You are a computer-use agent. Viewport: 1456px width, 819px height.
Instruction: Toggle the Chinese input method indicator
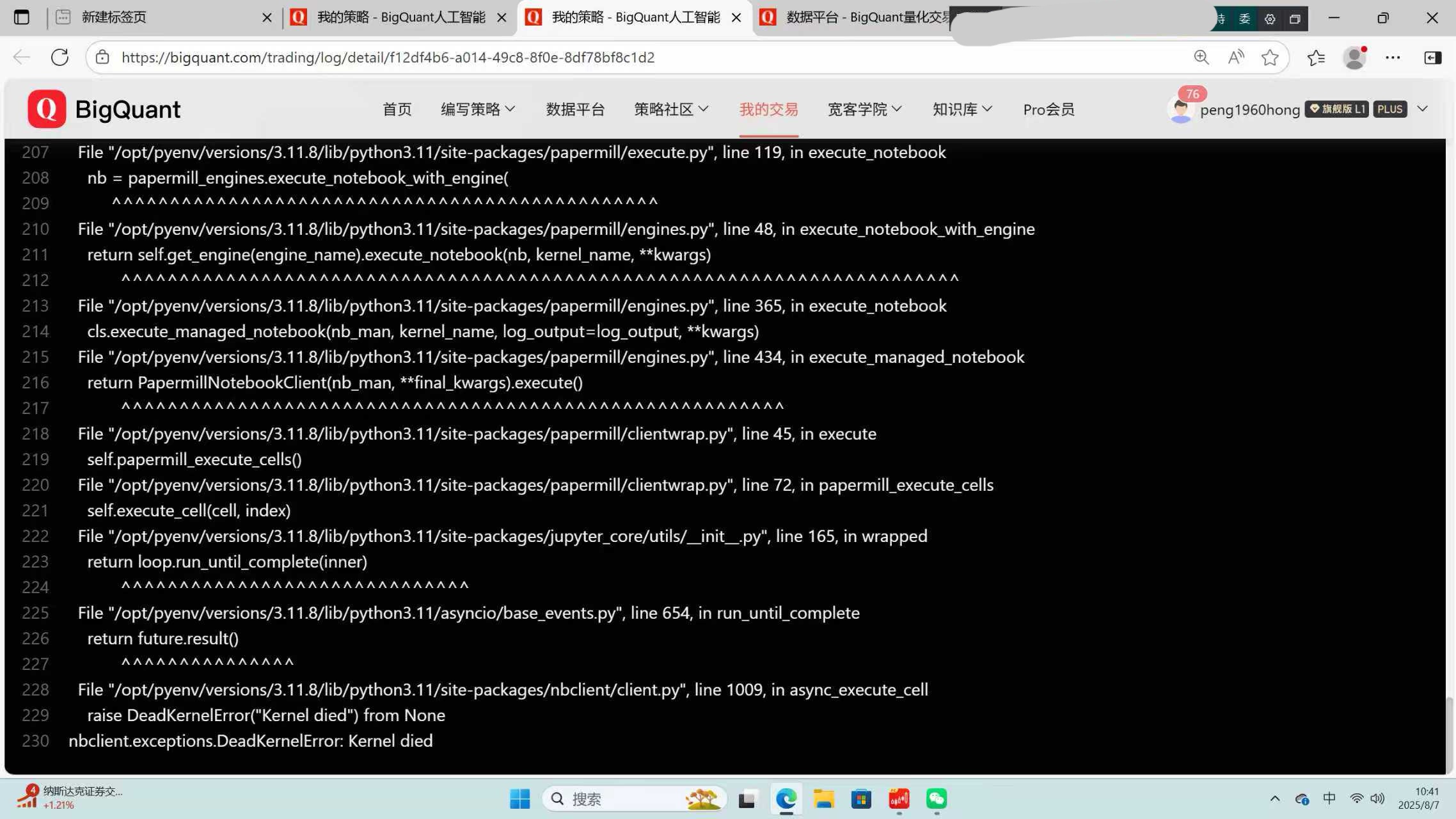pos(1329,798)
